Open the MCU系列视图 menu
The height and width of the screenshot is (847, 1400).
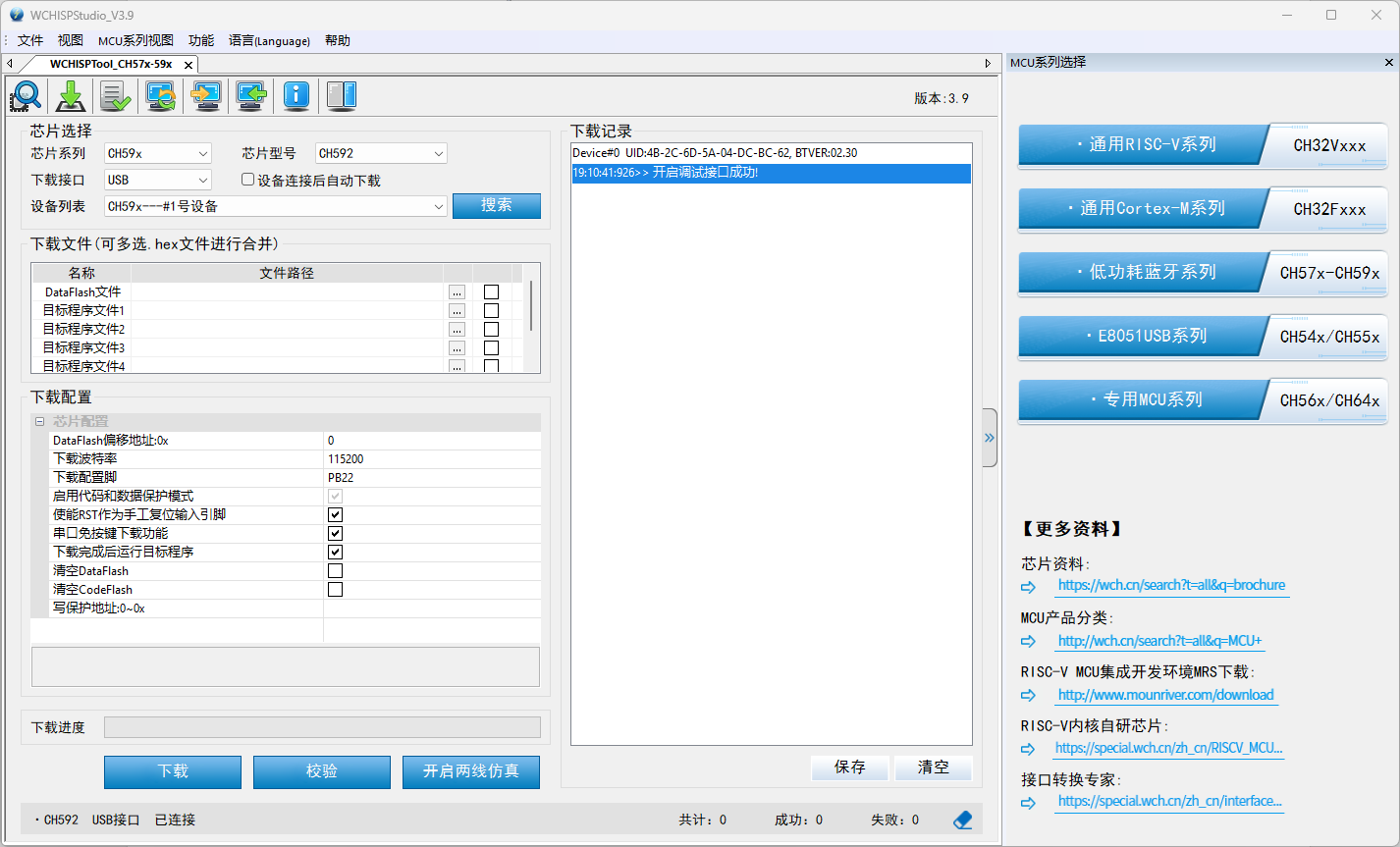(135, 40)
